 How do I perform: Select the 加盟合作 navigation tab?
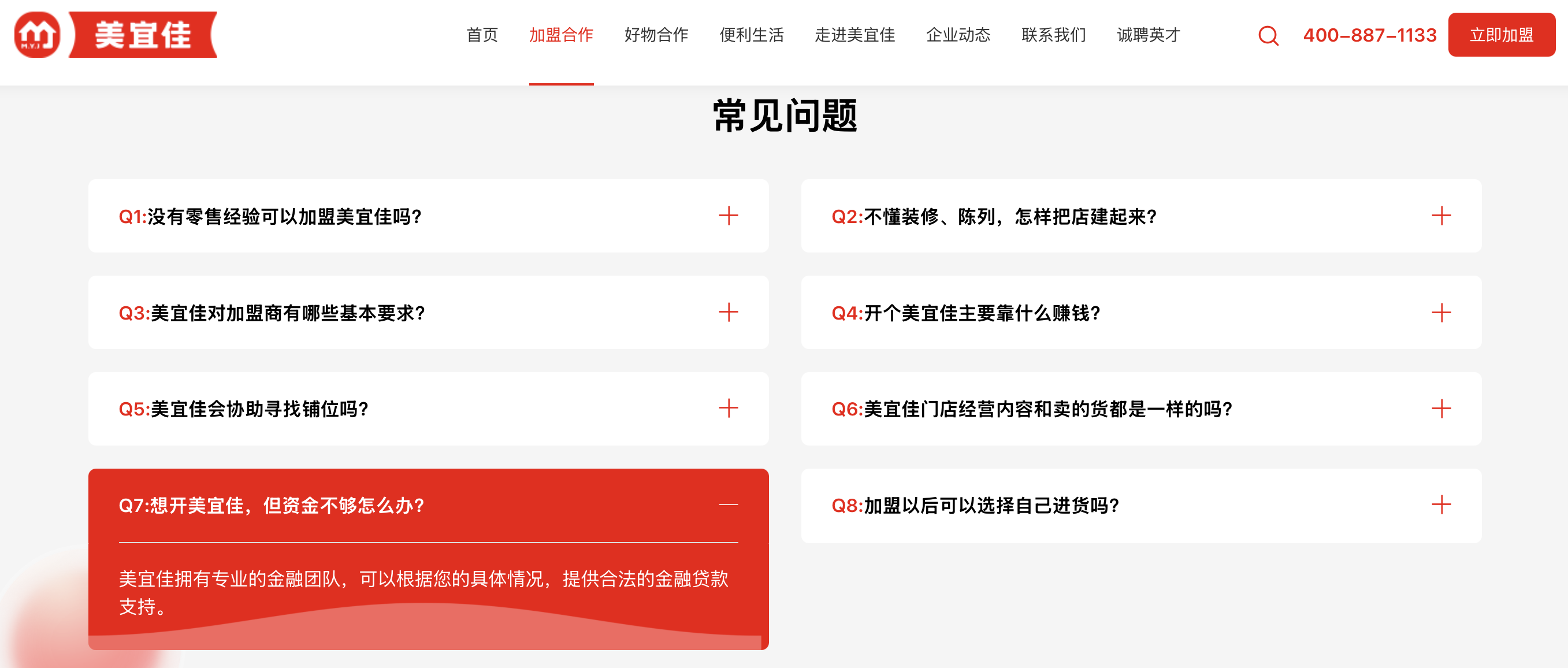click(x=561, y=35)
